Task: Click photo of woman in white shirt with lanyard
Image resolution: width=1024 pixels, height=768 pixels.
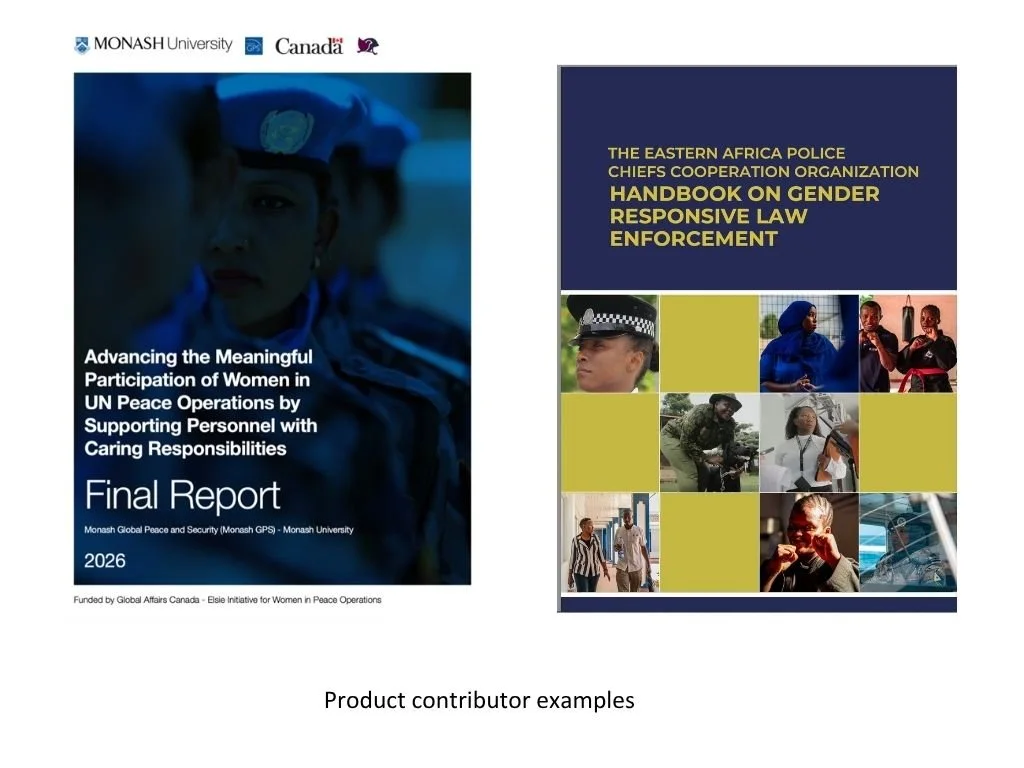Action: pos(809,443)
